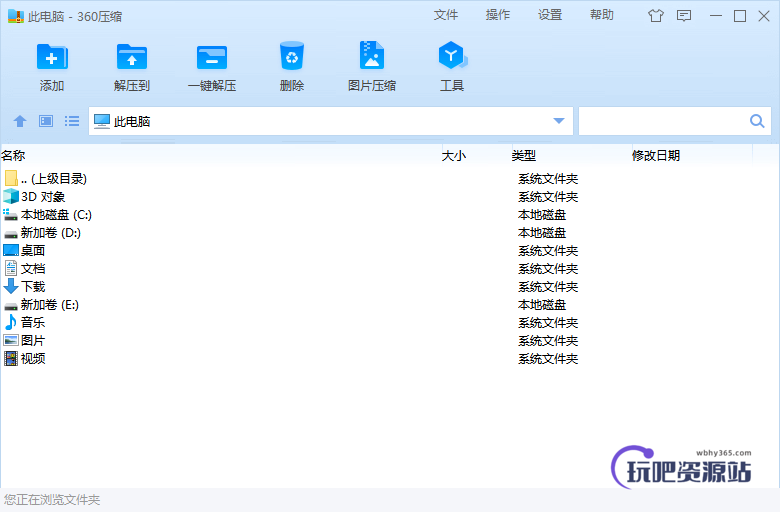Click the 上级目录 parent folder icon

pos(10,178)
